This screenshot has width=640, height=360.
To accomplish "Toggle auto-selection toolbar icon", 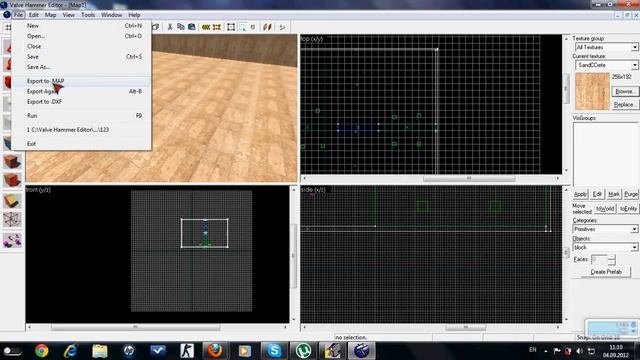I will point(242,27).
